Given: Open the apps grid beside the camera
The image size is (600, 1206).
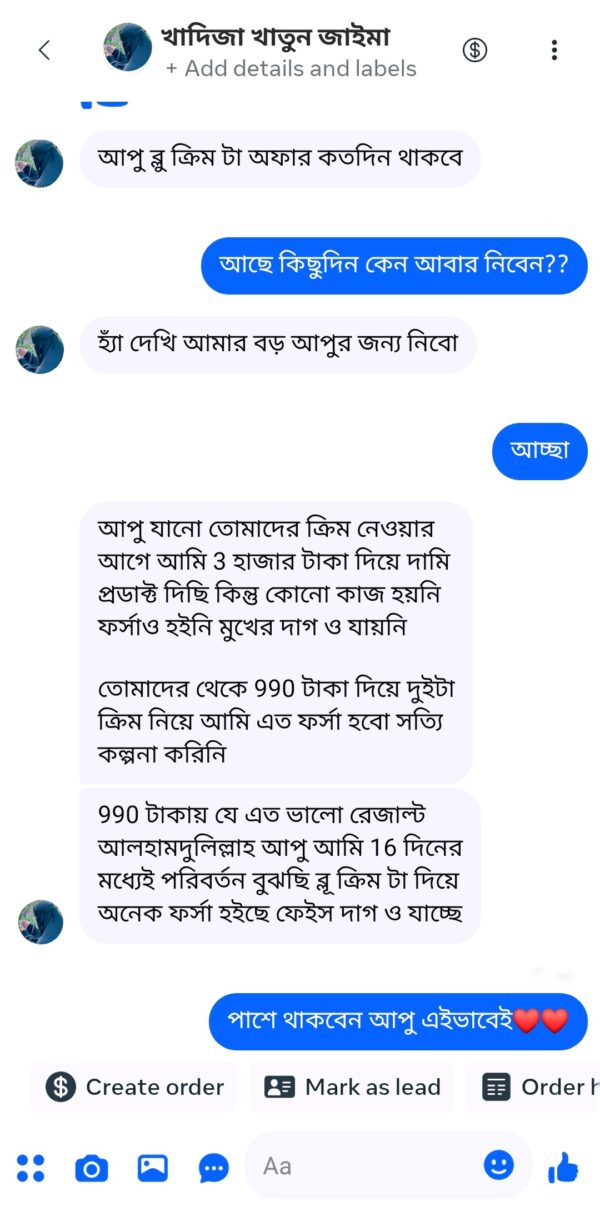Looking at the screenshot, I should (32, 1167).
